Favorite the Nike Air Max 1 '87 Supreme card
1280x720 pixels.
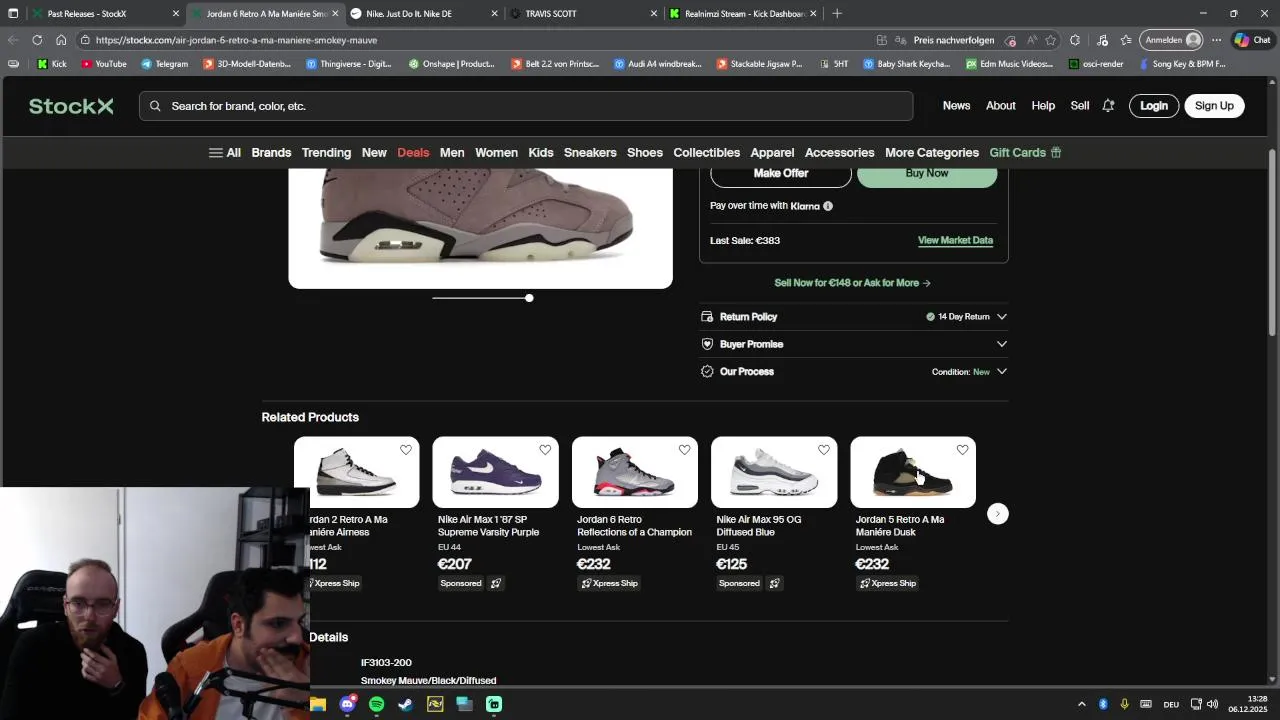[x=545, y=450]
